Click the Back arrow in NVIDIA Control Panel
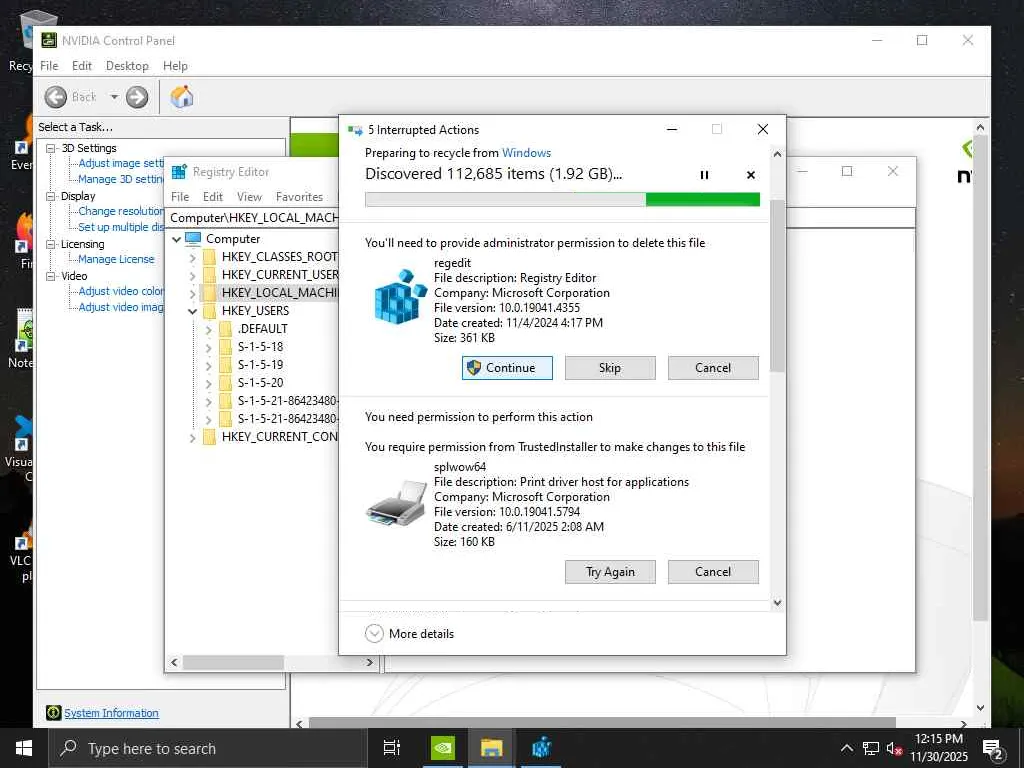This screenshot has height=768, width=1024. coord(56,97)
